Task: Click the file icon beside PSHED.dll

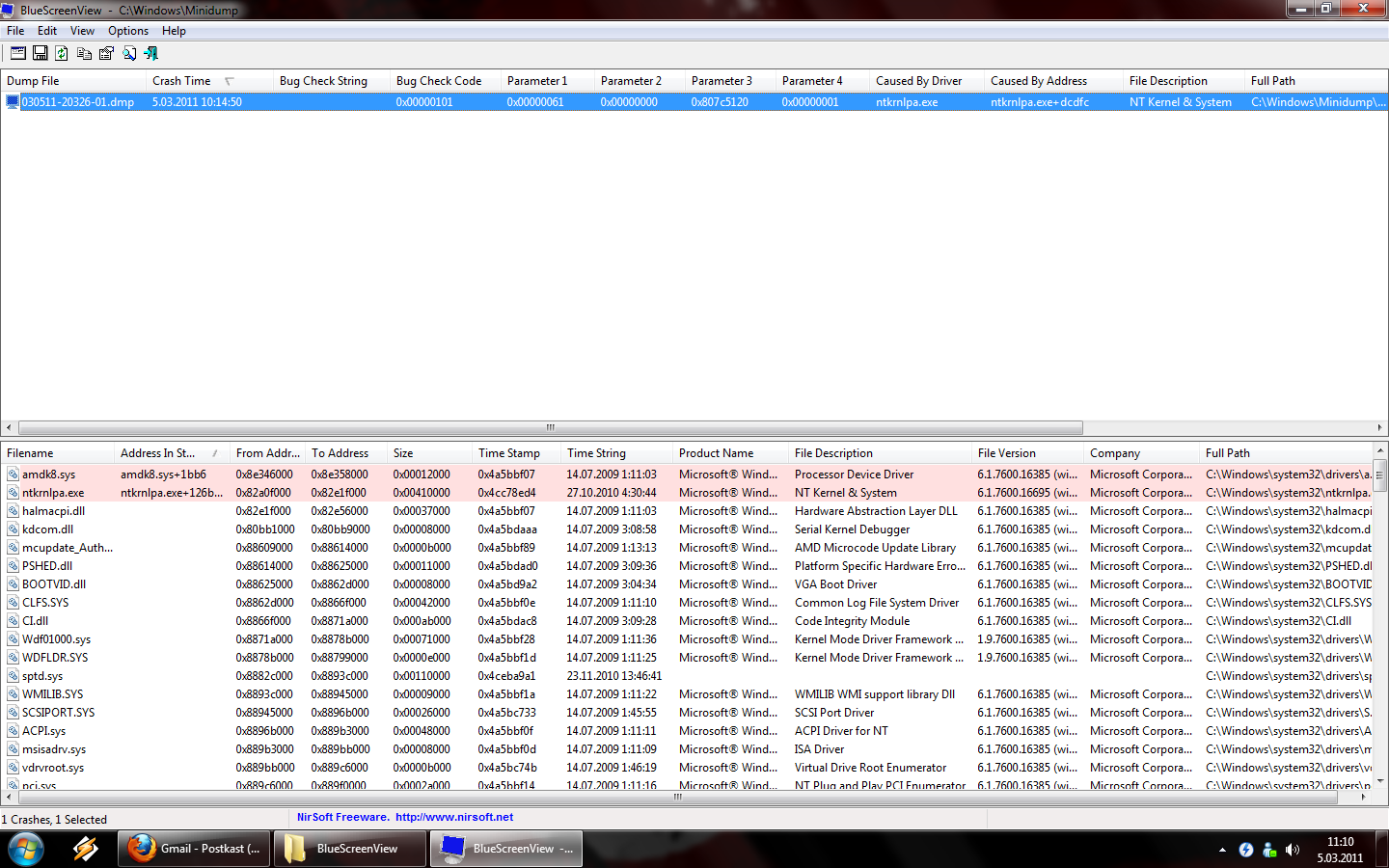Action: [13, 566]
